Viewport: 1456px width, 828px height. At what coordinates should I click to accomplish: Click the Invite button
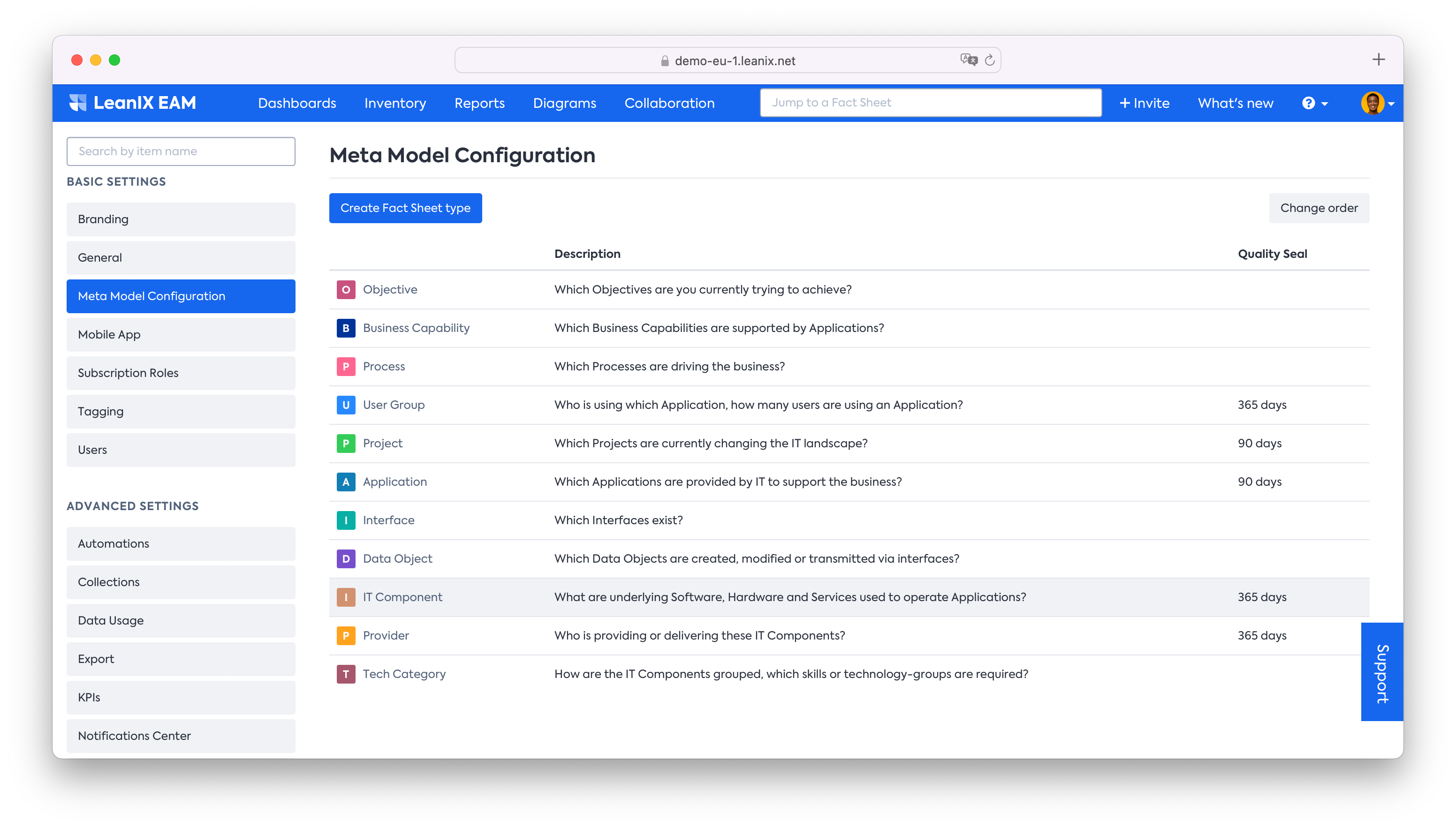(1145, 103)
